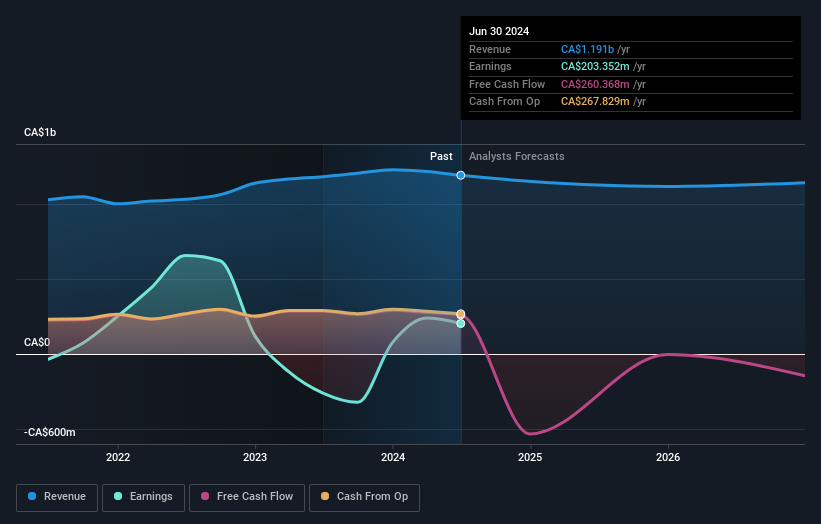Click the CA$260.368m free cash flow value
The width and height of the screenshot is (821, 524).
click(x=595, y=84)
